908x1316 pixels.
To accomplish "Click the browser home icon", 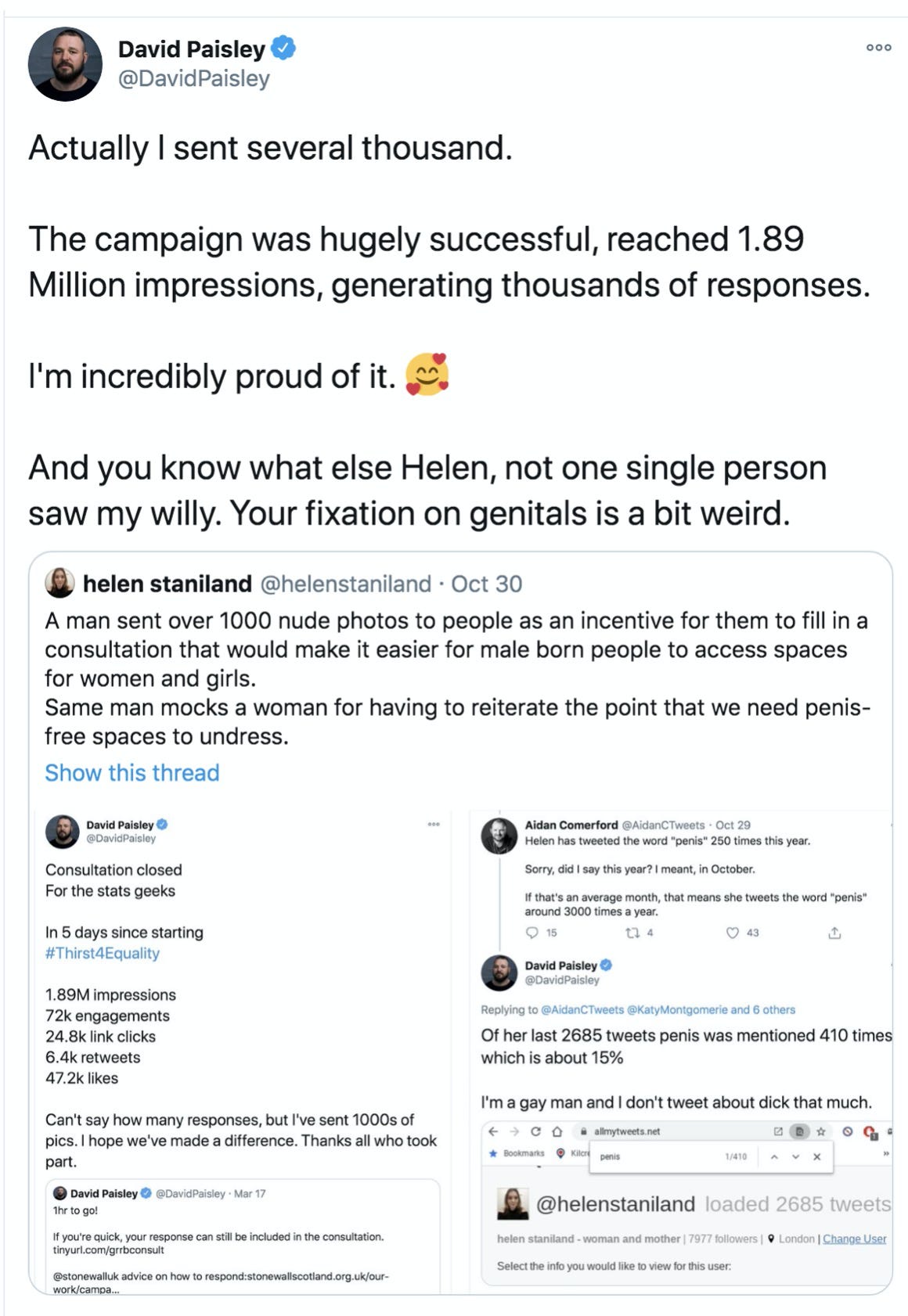I will point(557,1131).
